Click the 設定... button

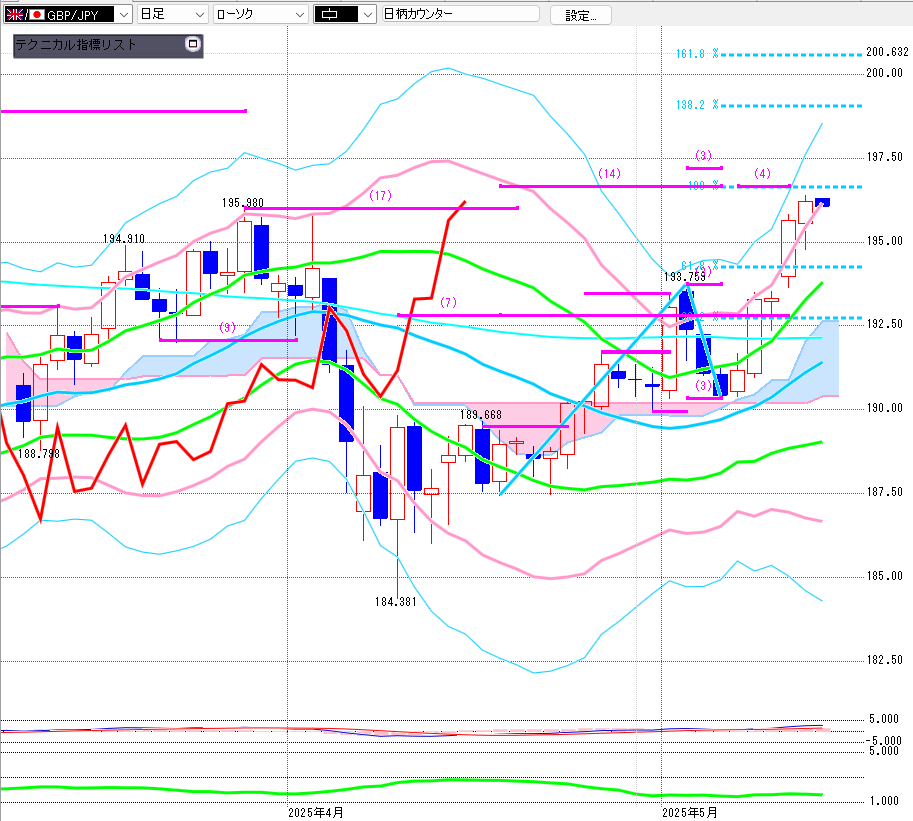(581, 15)
